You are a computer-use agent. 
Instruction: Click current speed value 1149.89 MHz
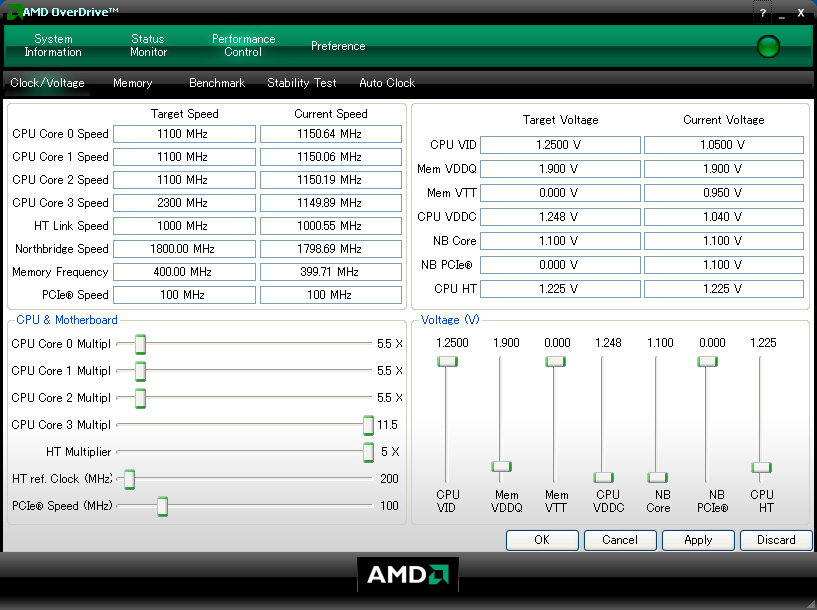tap(331, 203)
